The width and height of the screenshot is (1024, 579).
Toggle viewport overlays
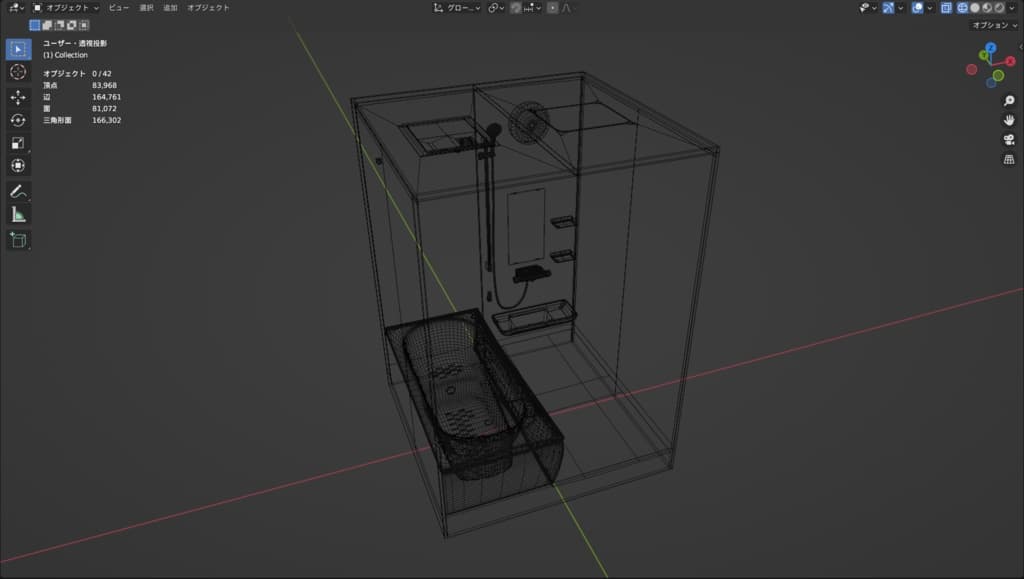point(918,8)
